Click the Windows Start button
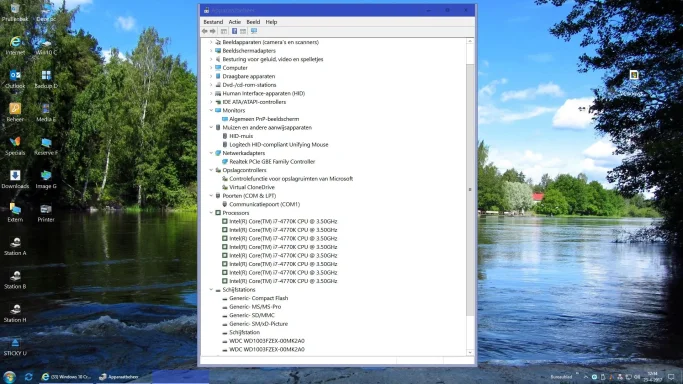This screenshot has width=683, height=384. coord(9,377)
